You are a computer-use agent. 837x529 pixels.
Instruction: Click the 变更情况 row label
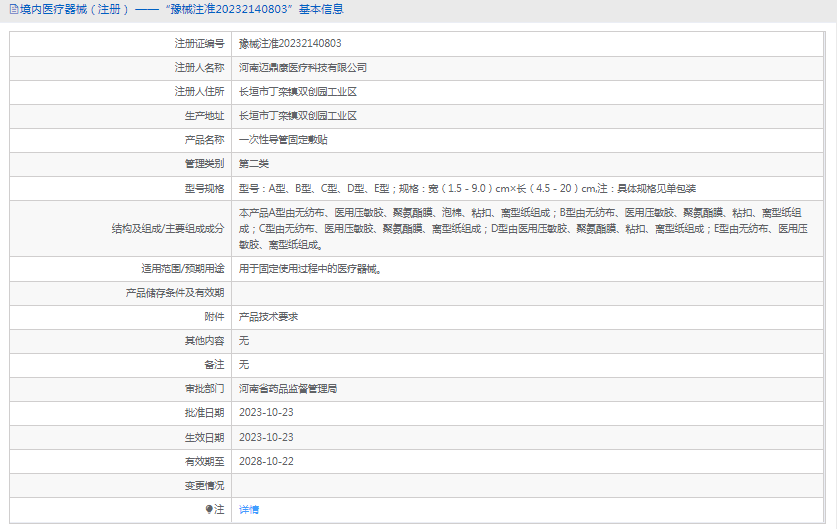point(204,486)
